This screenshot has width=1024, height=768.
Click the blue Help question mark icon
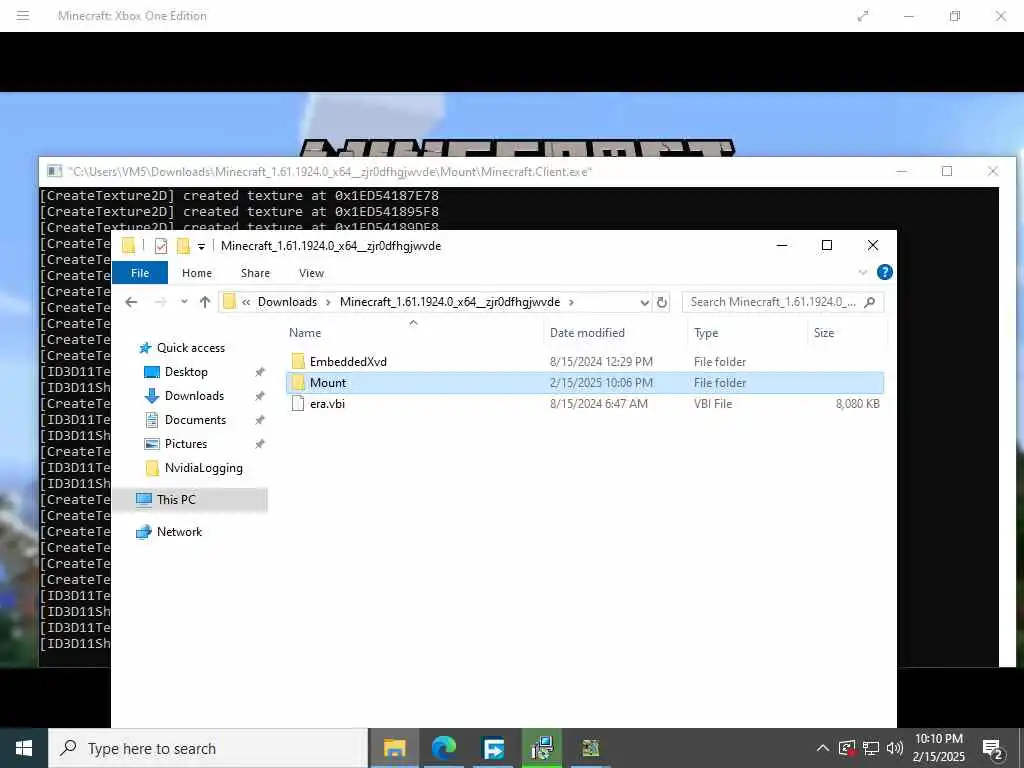[884, 272]
